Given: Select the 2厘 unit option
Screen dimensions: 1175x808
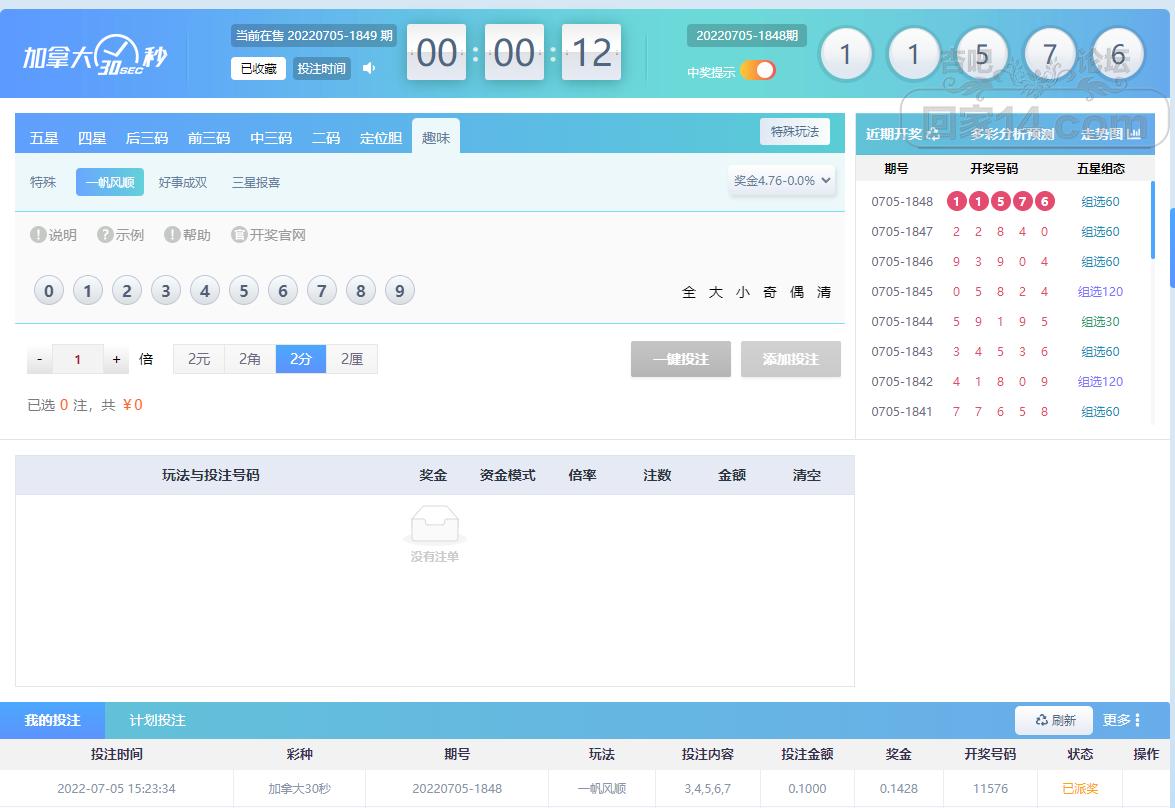Looking at the screenshot, I should tap(352, 359).
